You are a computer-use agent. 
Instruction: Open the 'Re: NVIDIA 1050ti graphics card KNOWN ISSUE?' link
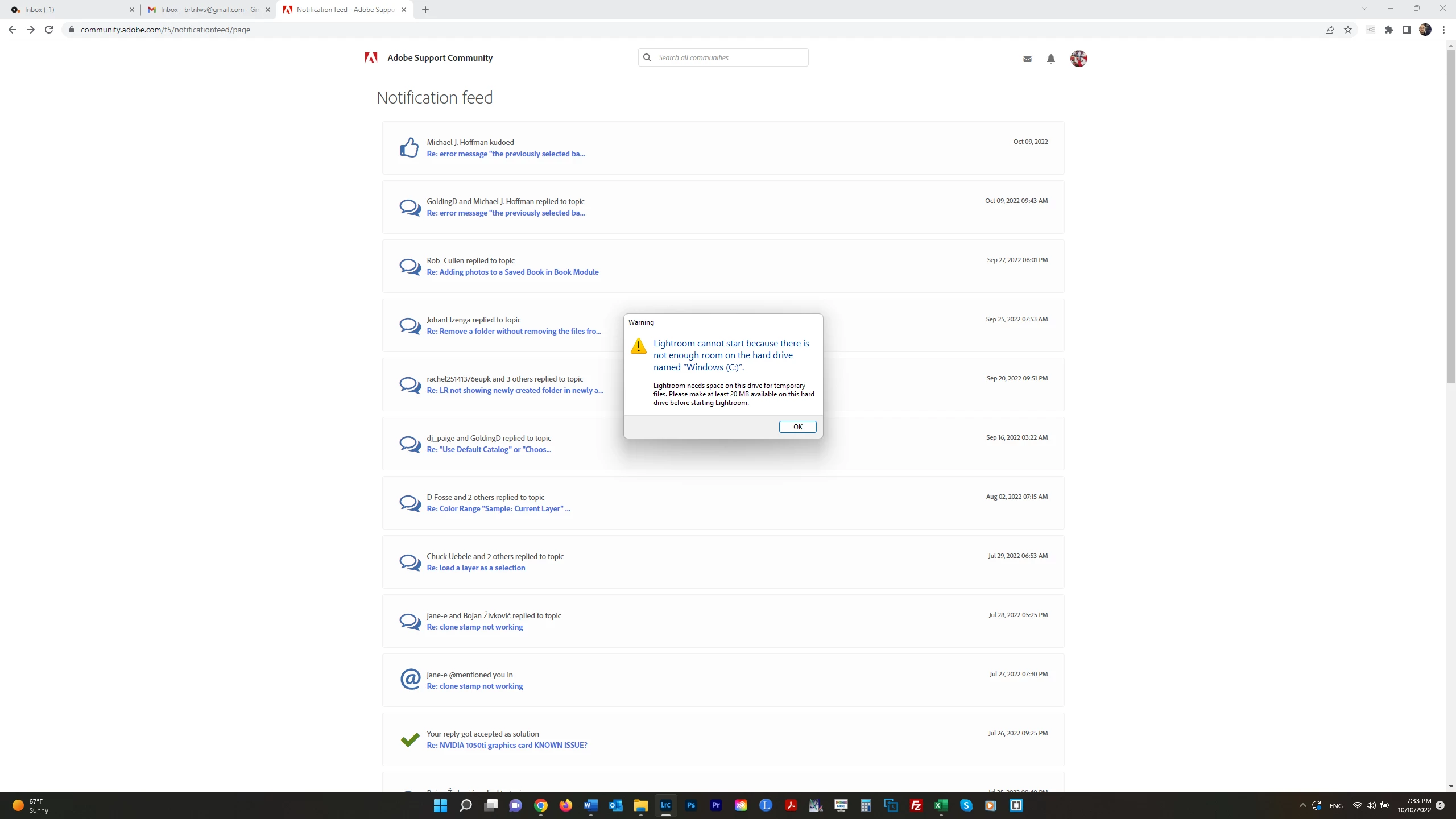[507, 745]
